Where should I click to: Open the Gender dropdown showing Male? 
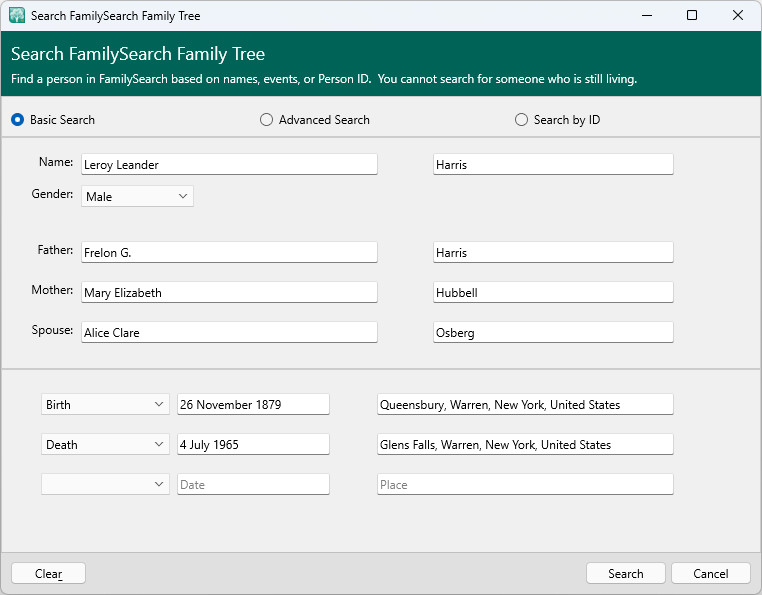point(137,196)
